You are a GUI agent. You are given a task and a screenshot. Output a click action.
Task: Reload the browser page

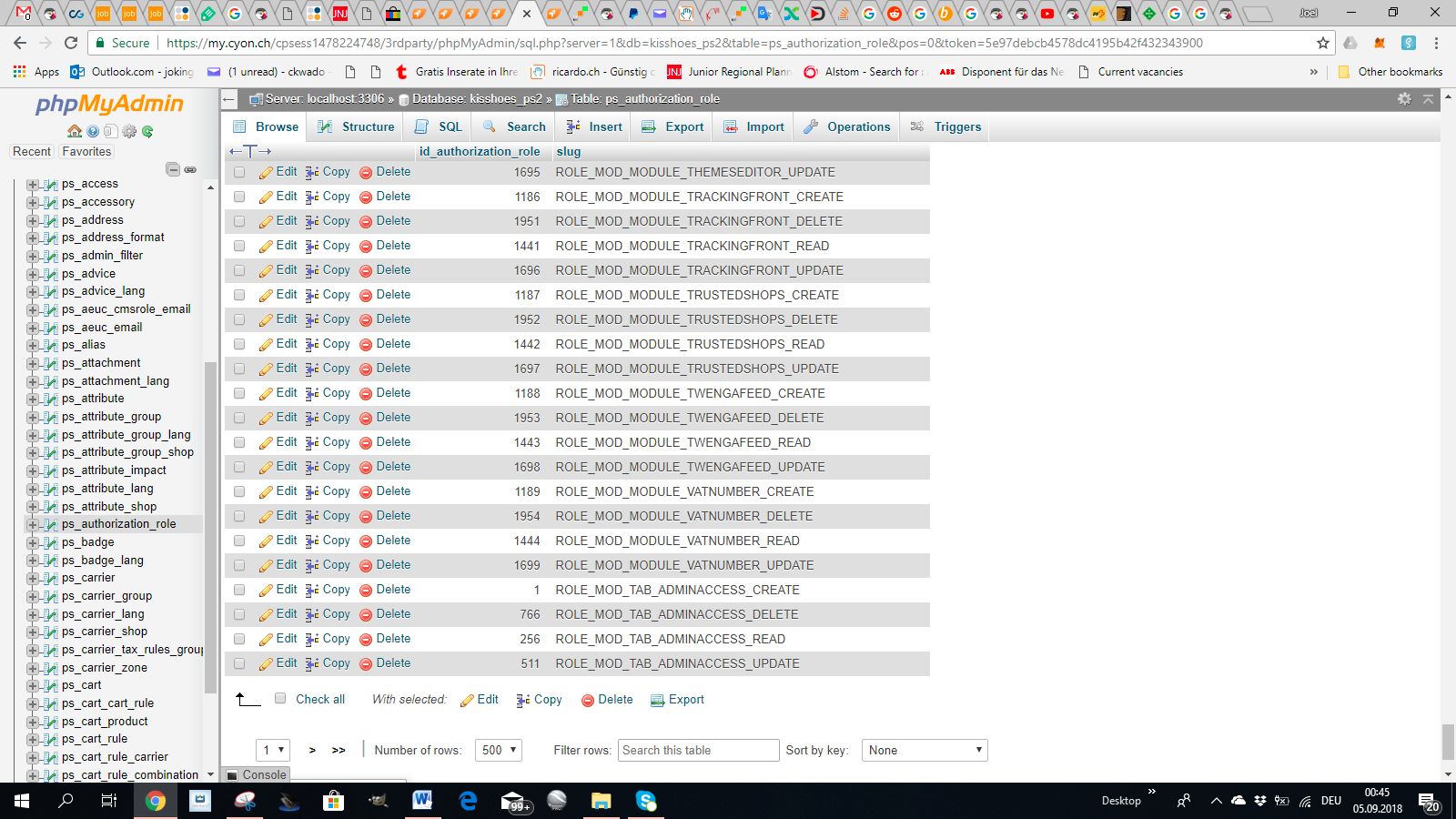point(71,43)
